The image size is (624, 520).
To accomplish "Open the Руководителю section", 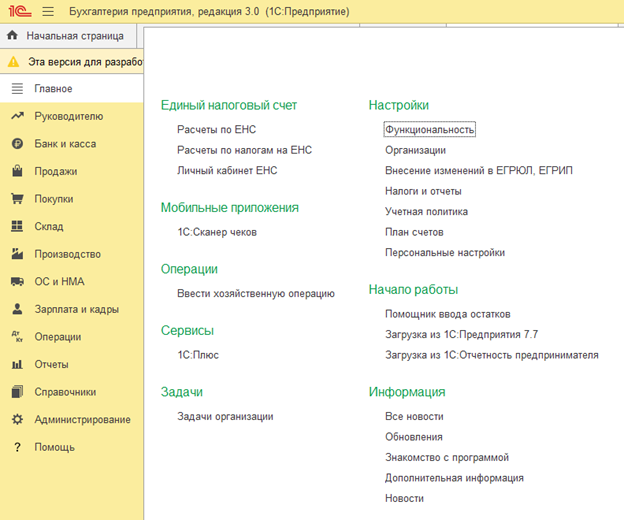I will coord(72,116).
